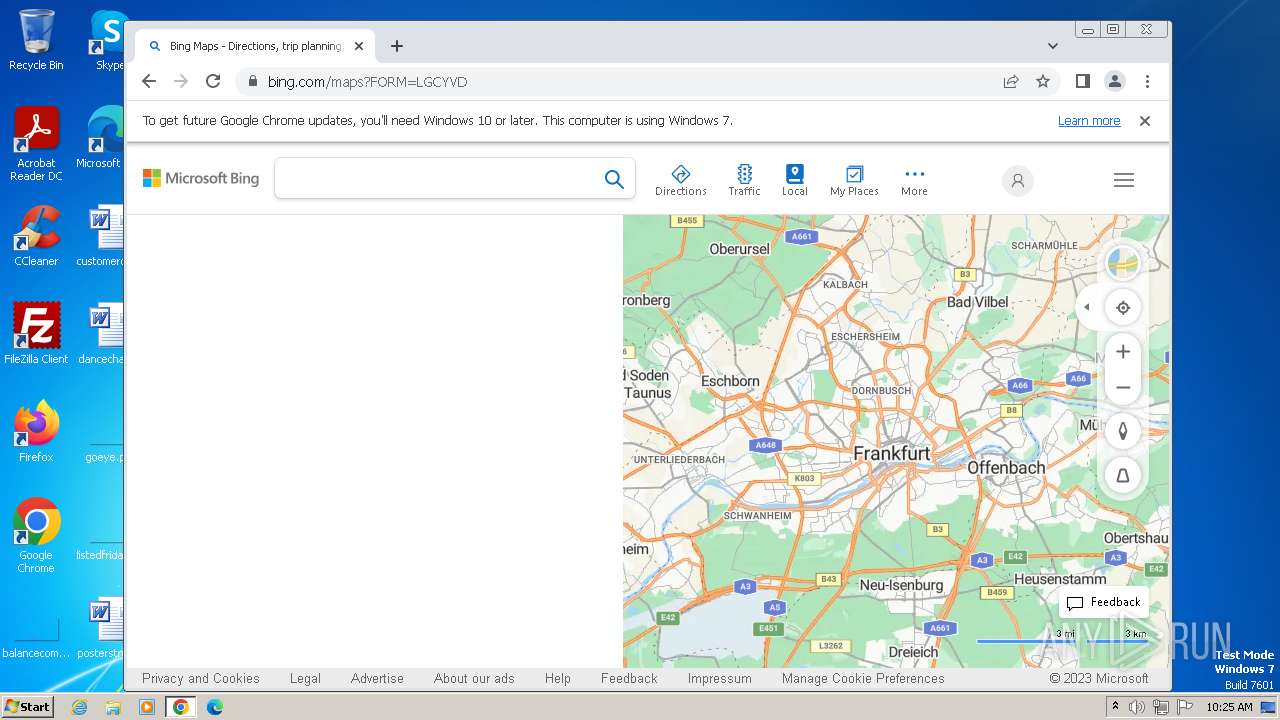Open the Feedback footer link

coord(629,678)
